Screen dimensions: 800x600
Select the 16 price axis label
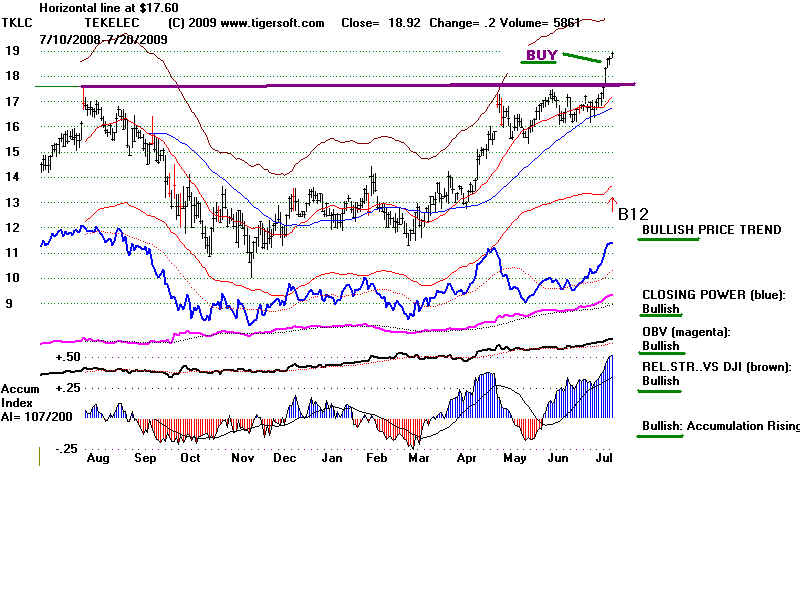(x=13, y=126)
